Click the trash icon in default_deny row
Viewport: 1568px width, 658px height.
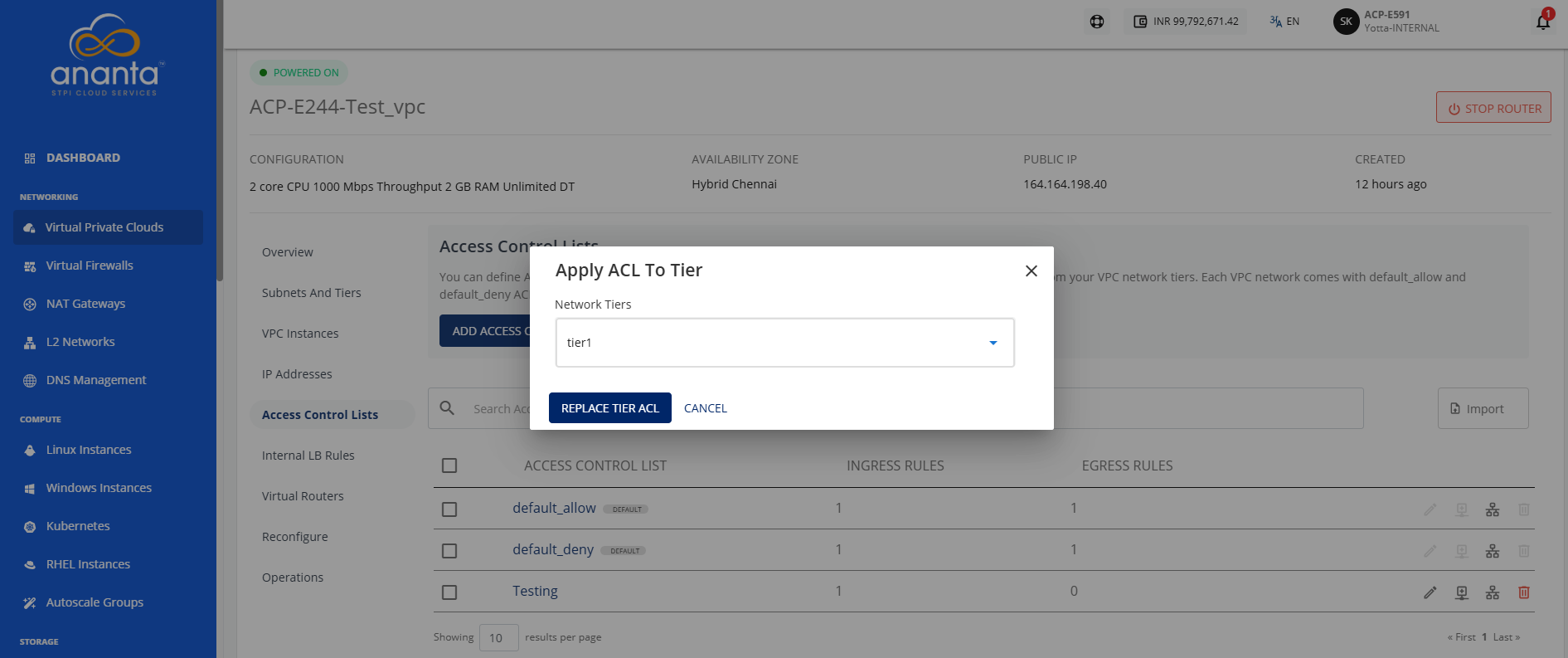point(1524,551)
